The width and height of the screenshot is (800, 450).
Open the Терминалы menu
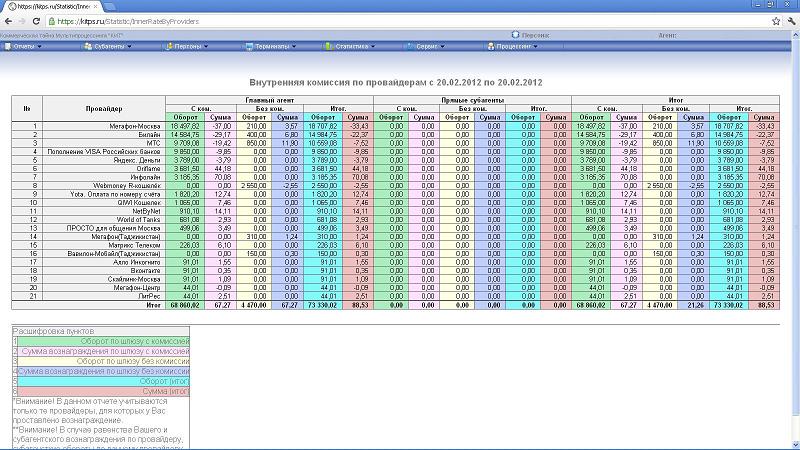click(x=271, y=46)
